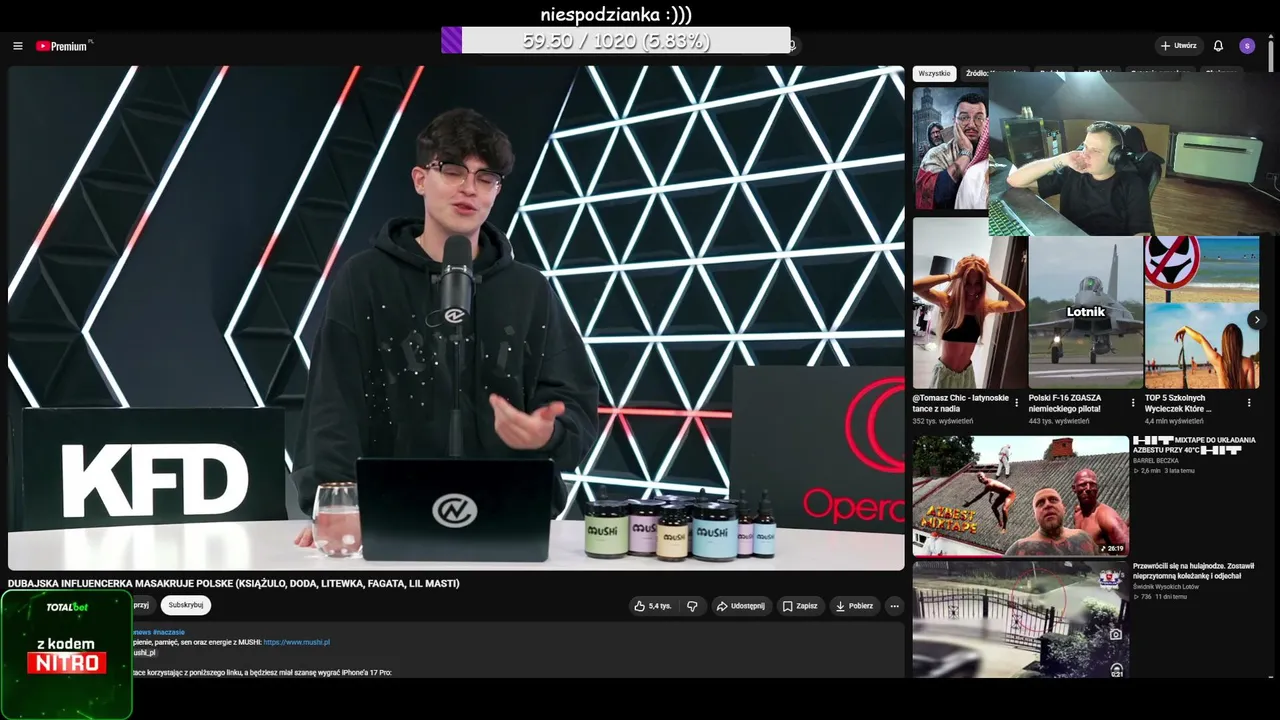
Task: Select the Wszystkie filter chip
Action: tap(934, 74)
